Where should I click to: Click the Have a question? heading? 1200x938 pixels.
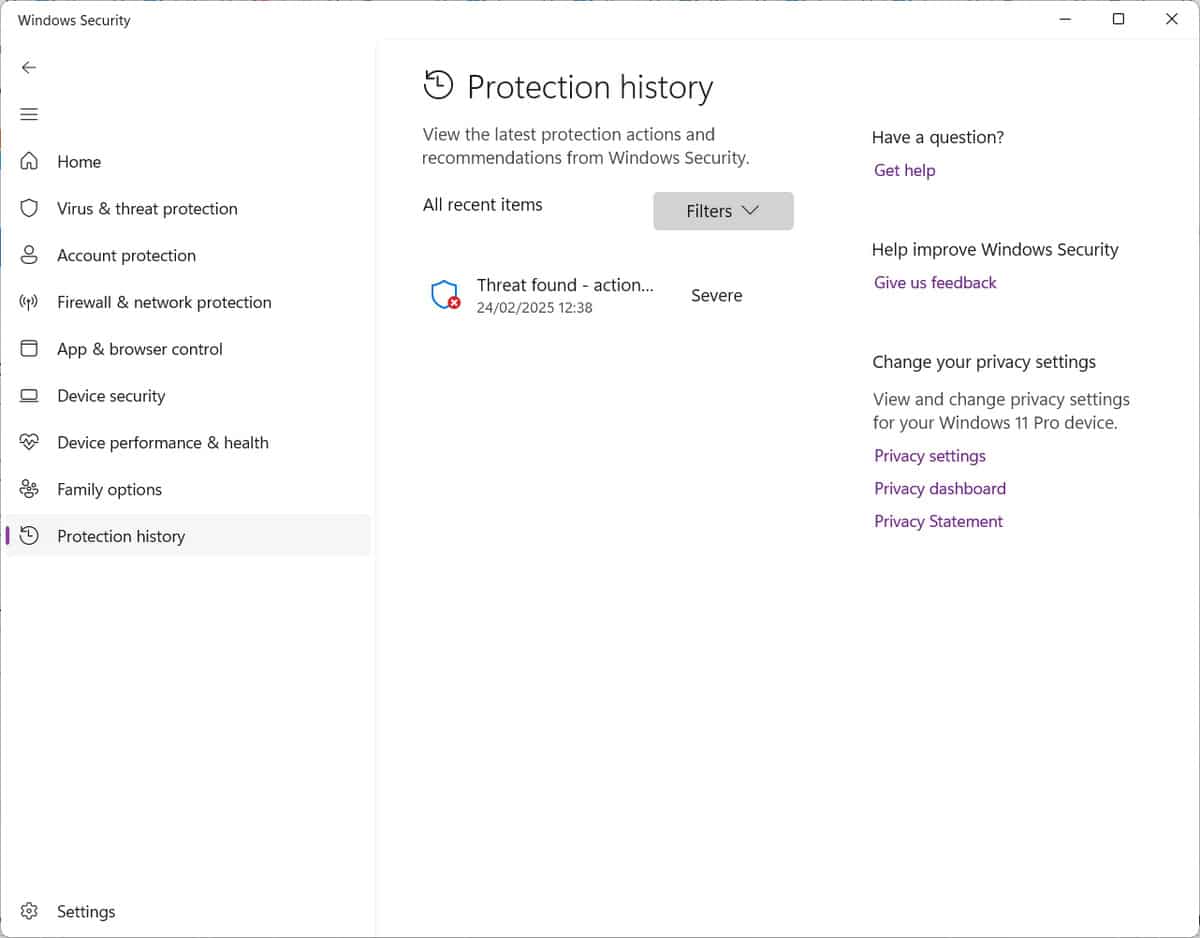(938, 137)
